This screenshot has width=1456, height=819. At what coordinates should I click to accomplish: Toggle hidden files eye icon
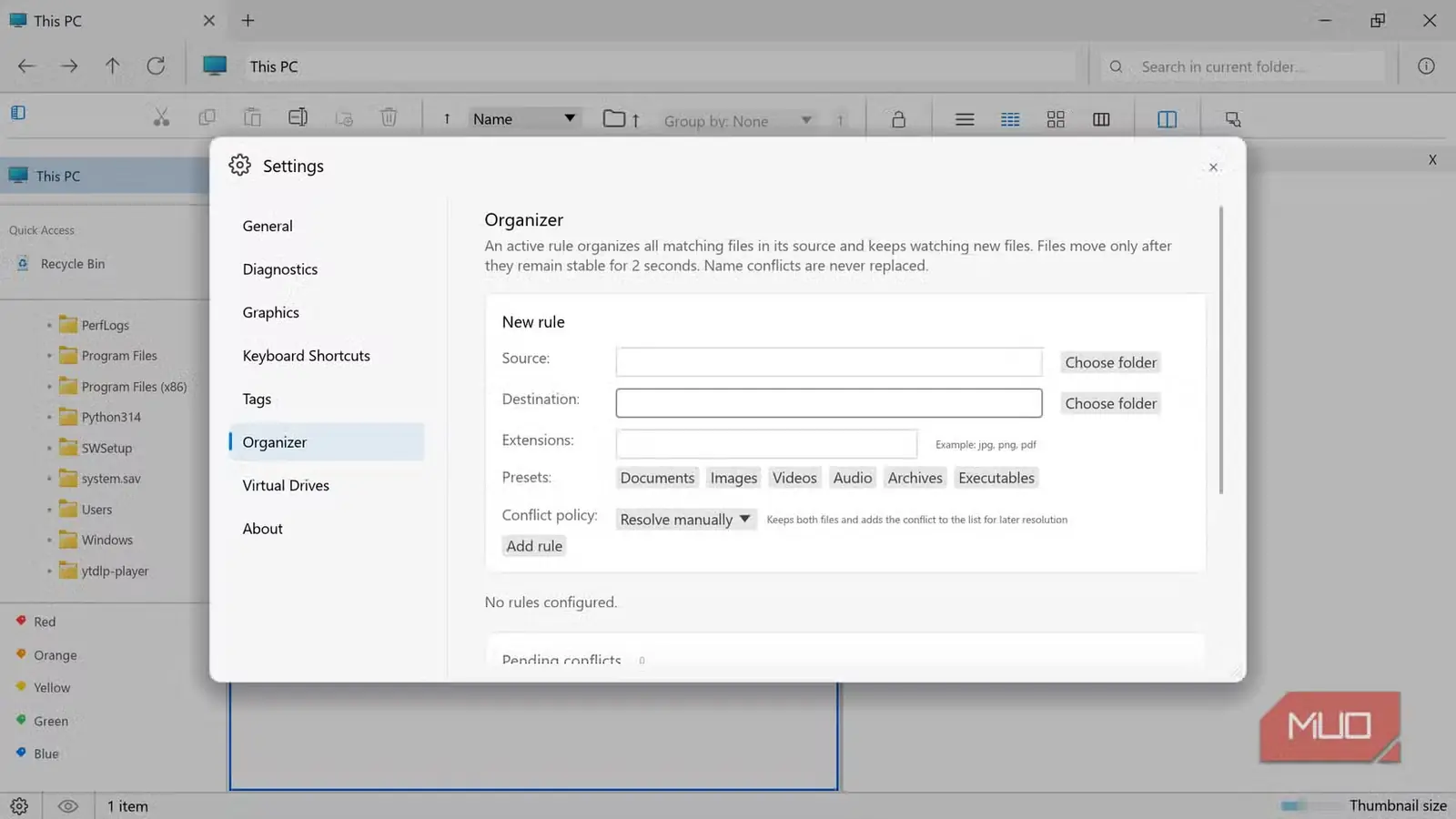68,806
